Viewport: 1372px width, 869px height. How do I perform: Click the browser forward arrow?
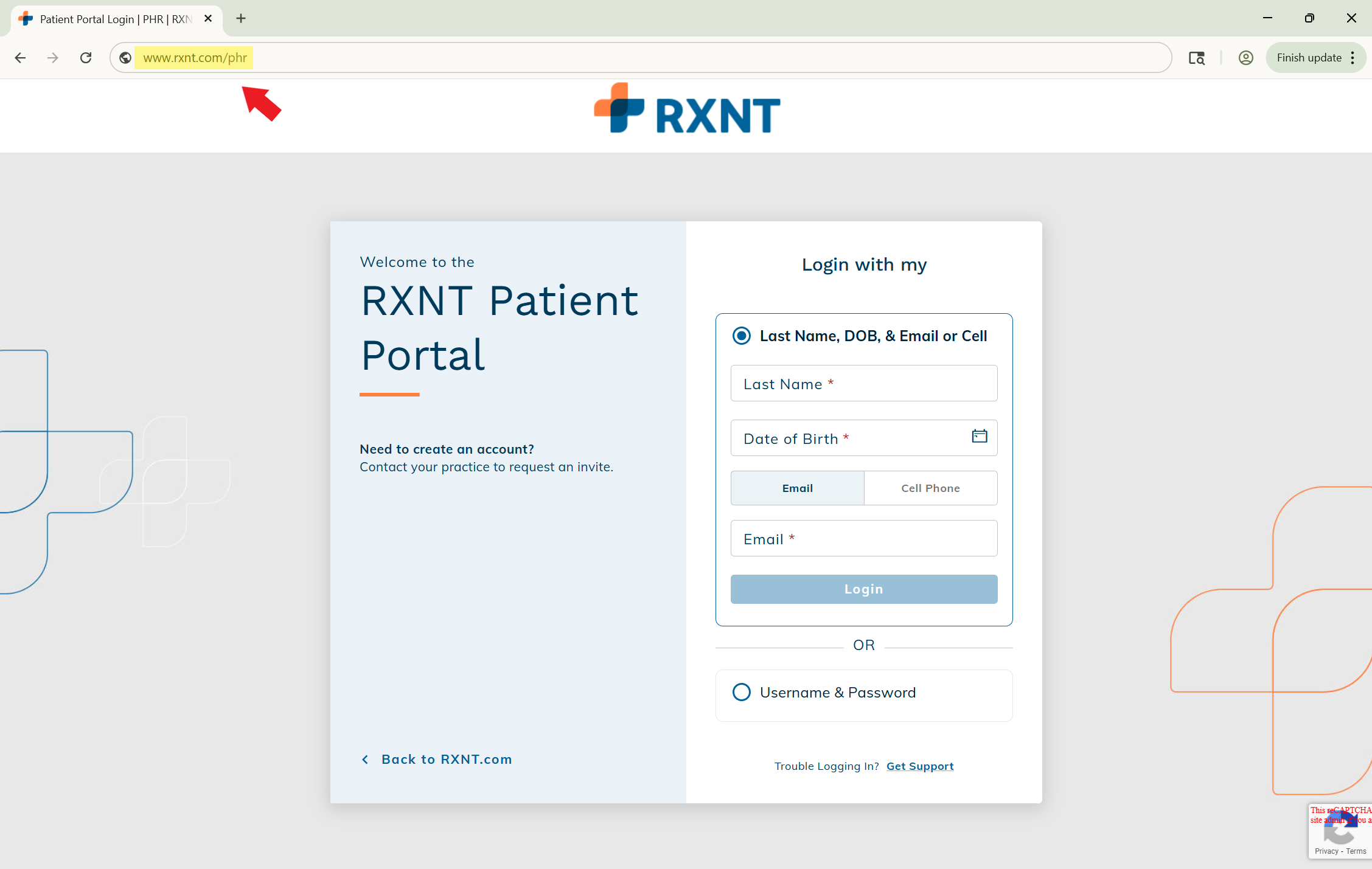coord(53,58)
